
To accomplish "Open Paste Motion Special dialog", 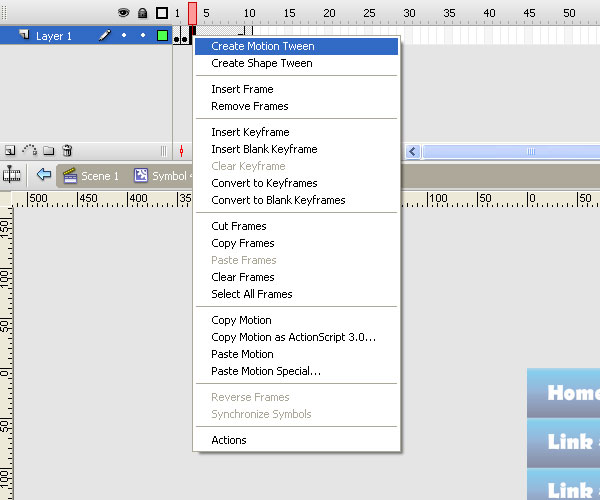I will click(297, 371).
